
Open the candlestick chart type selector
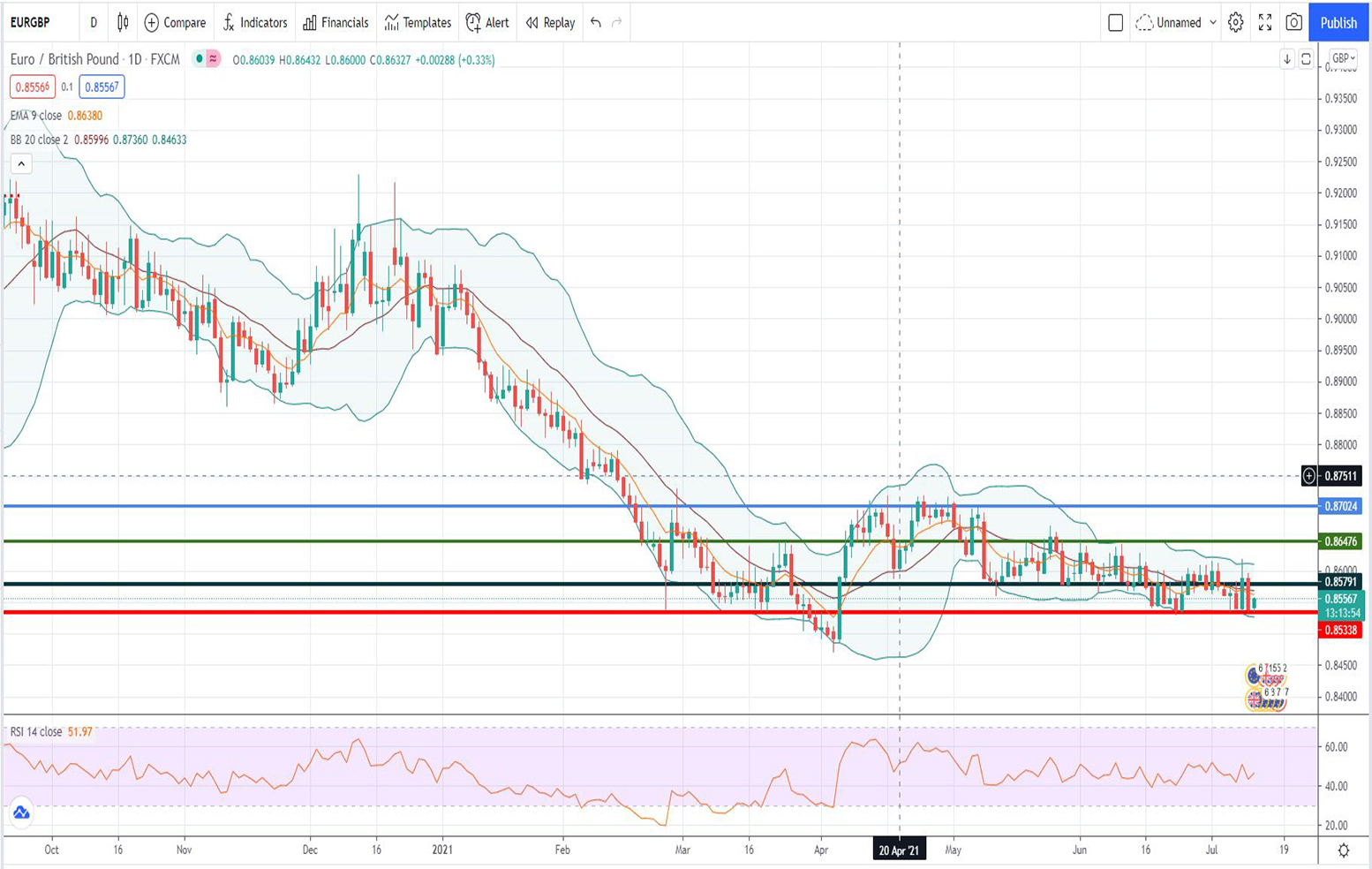pyautogui.click(x=123, y=23)
